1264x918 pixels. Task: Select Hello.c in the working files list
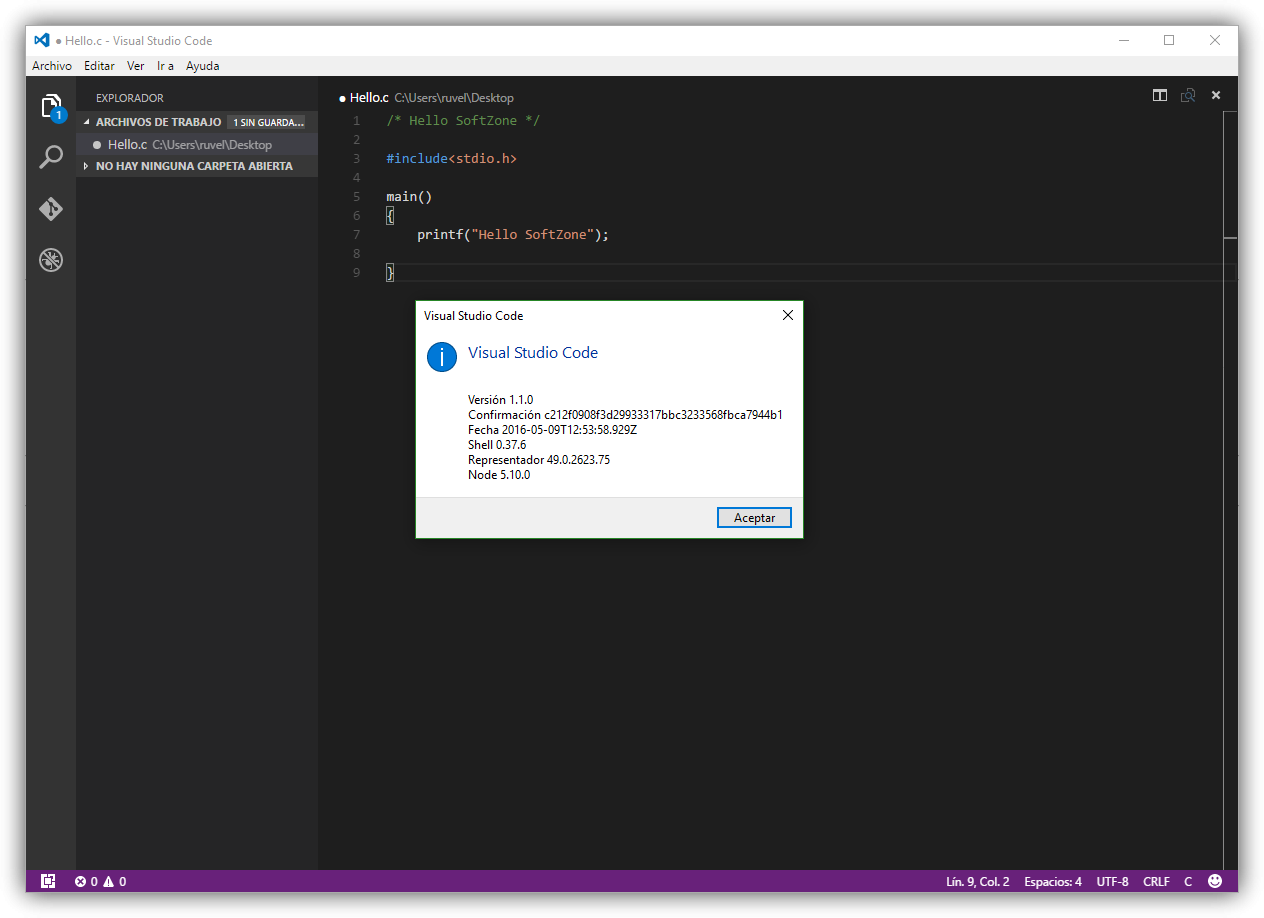[197, 144]
